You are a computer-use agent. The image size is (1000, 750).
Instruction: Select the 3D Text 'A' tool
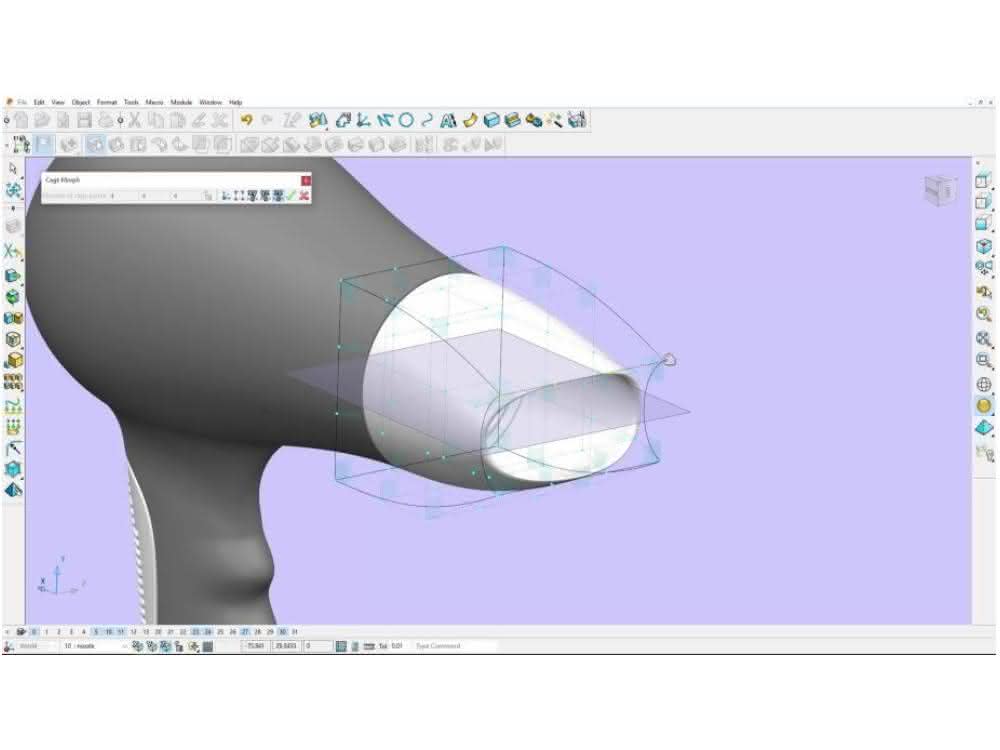[x=448, y=120]
